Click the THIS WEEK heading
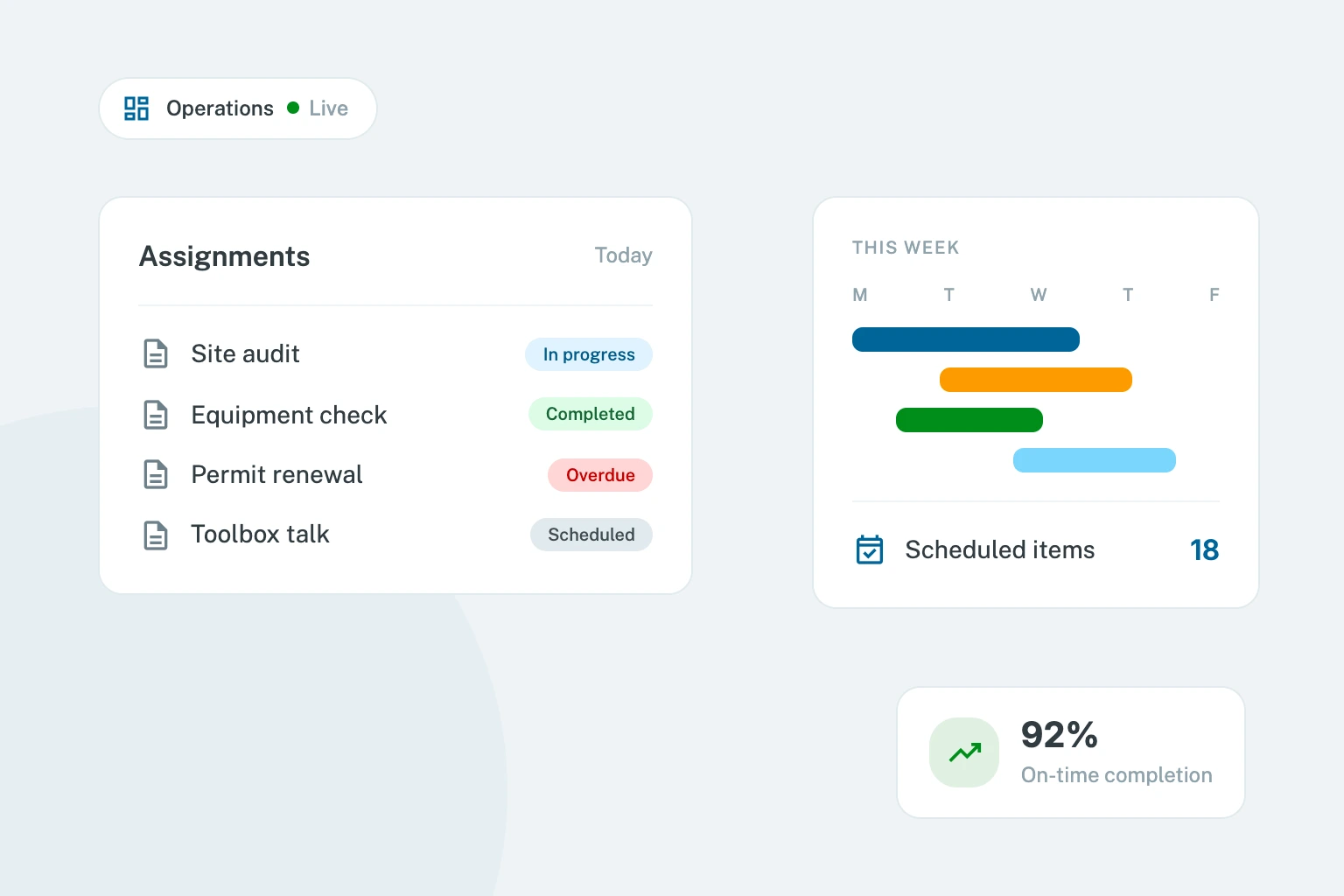This screenshot has height=896, width=1344. point(906,248)
